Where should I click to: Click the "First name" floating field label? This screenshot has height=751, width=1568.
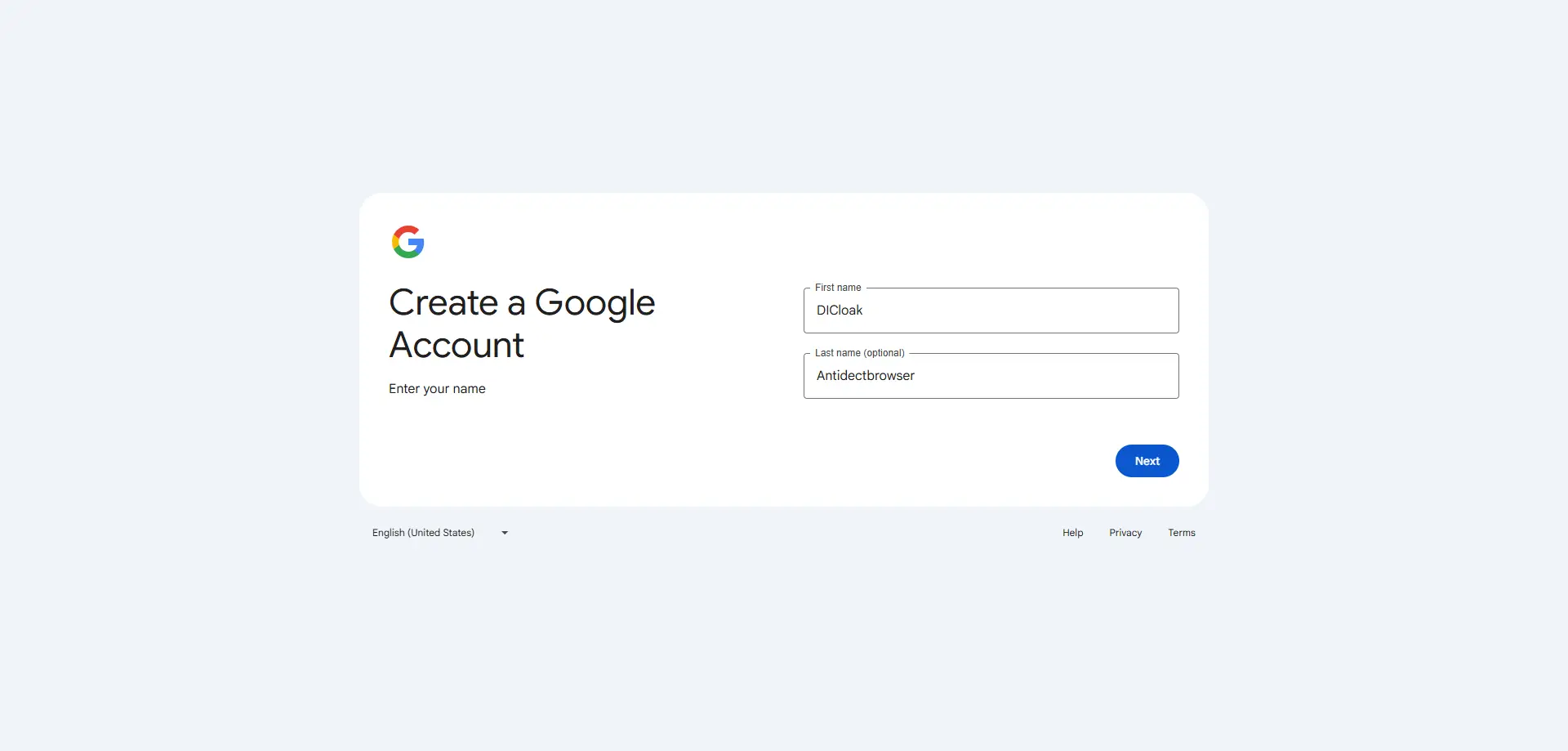pos(838,288)
